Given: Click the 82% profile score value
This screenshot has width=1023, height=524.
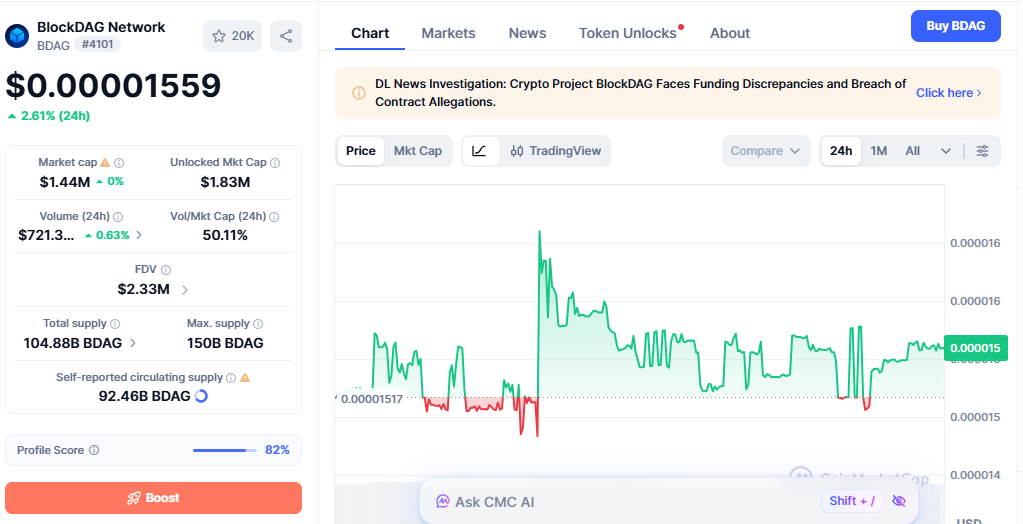Looking at the screenshot, I should [277, 450].
